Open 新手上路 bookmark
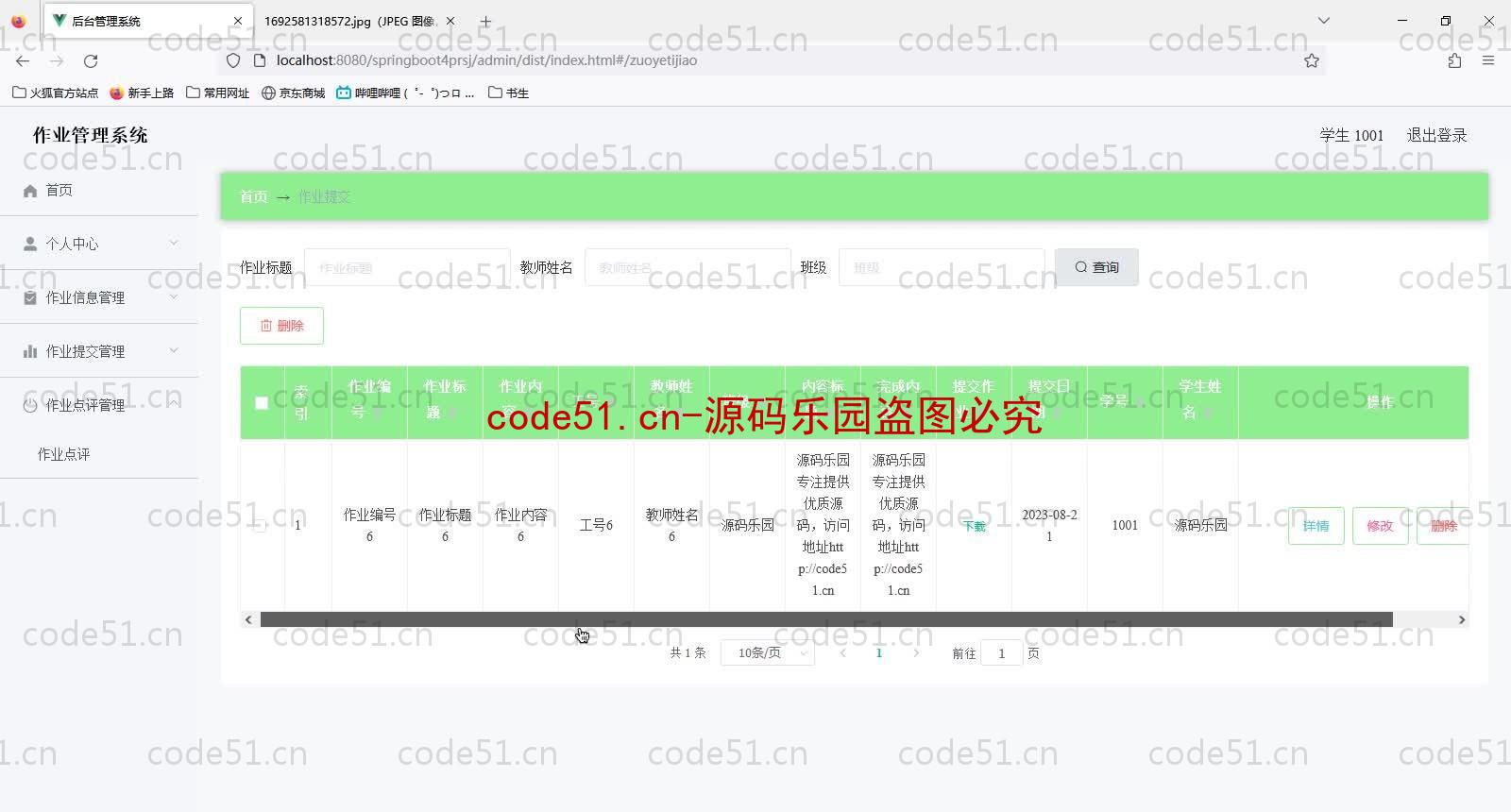 click(x=142, y=93)
